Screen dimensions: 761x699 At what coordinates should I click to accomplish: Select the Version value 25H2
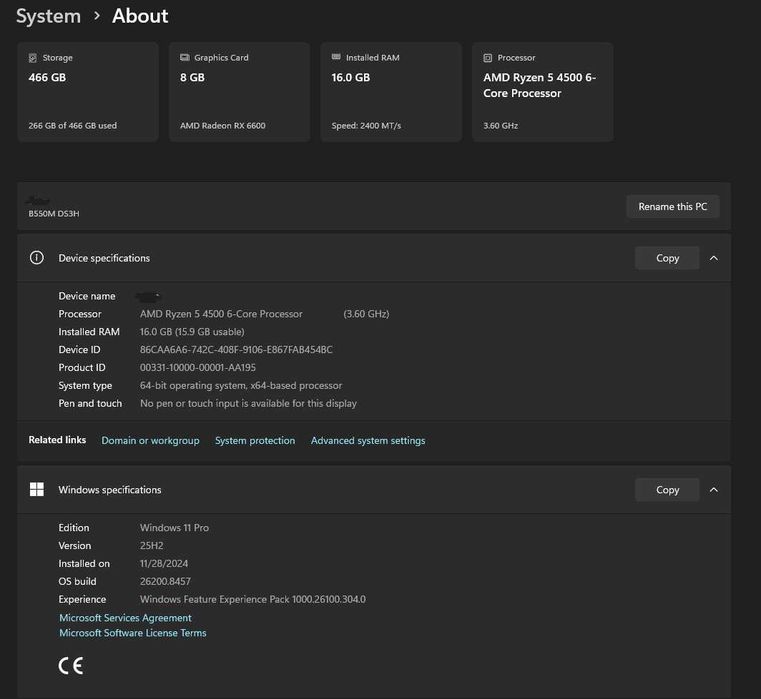point(151,546)
